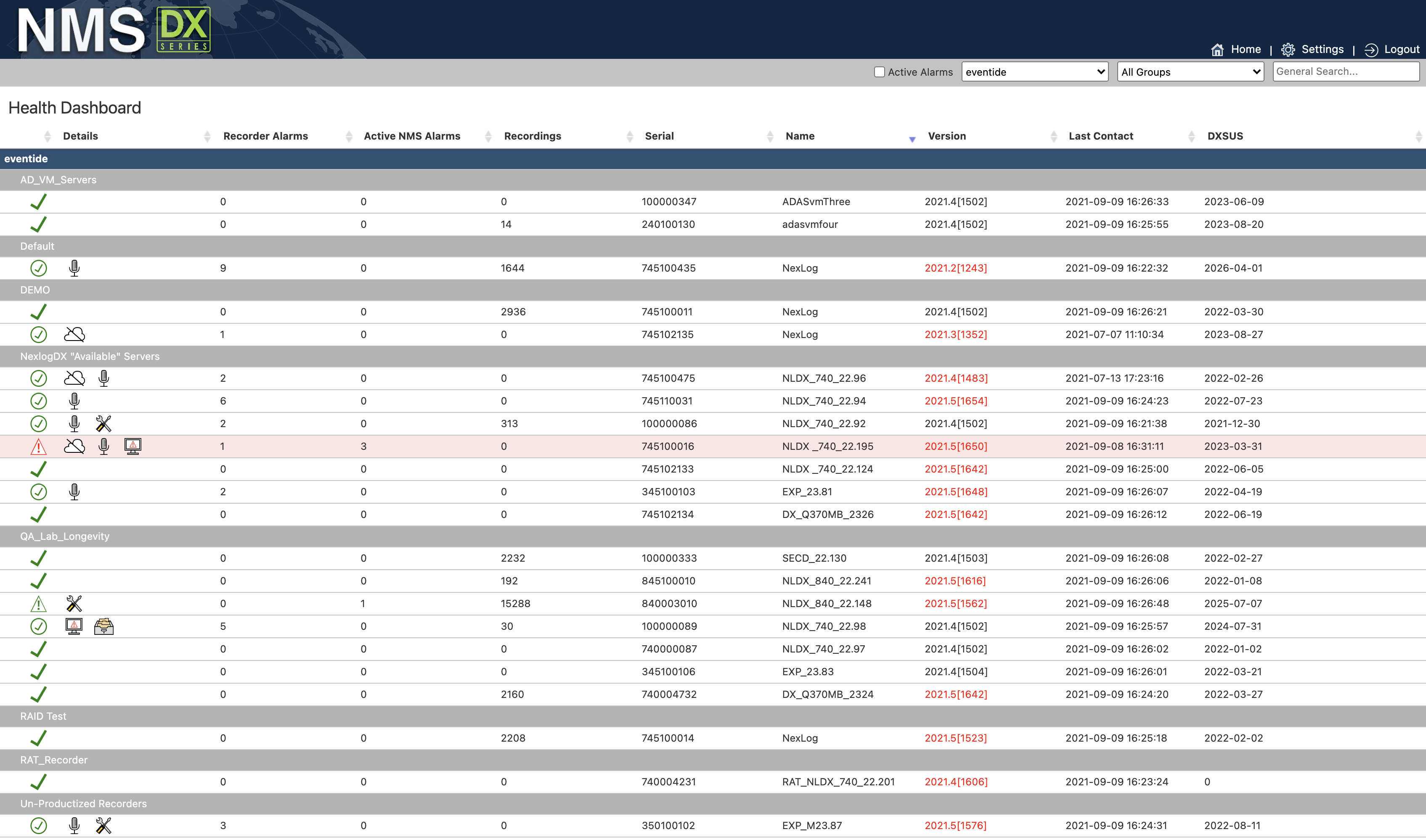The image size is (1426, 840).
Task: Click the green circled check on the EXP_23.81 row
Action: point(39,491)
